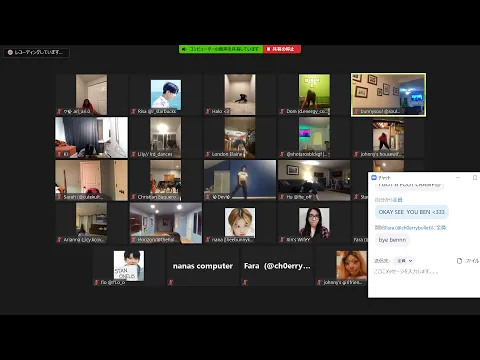Select Ho @fie_elf living room video tile
Screen dimensions: 480x360
[314, 180]
